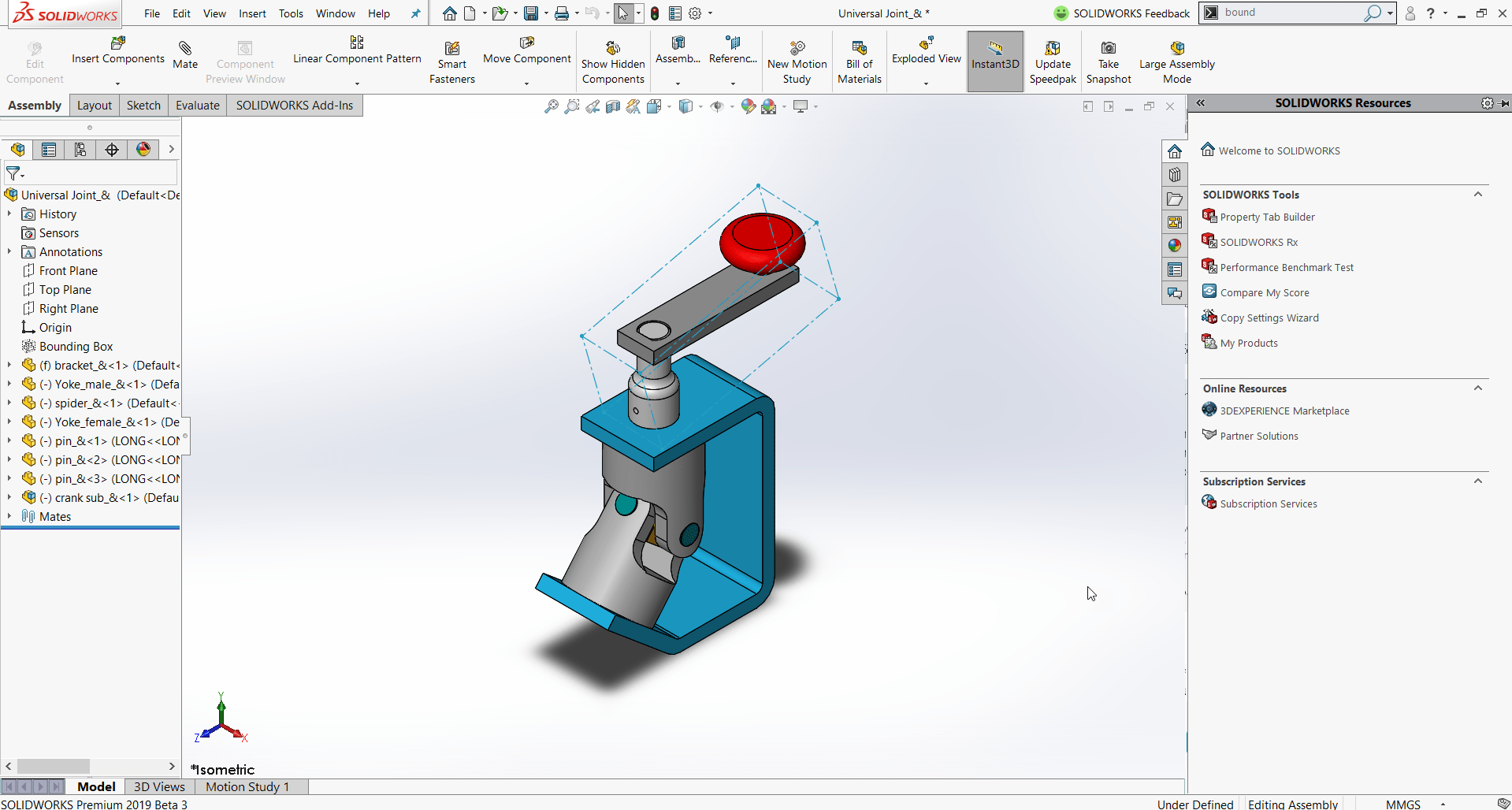1512x810 pixels.
Task: Switch to the Motion Study 1 tab
Action: pyautogui.click(x=247, y=786)
